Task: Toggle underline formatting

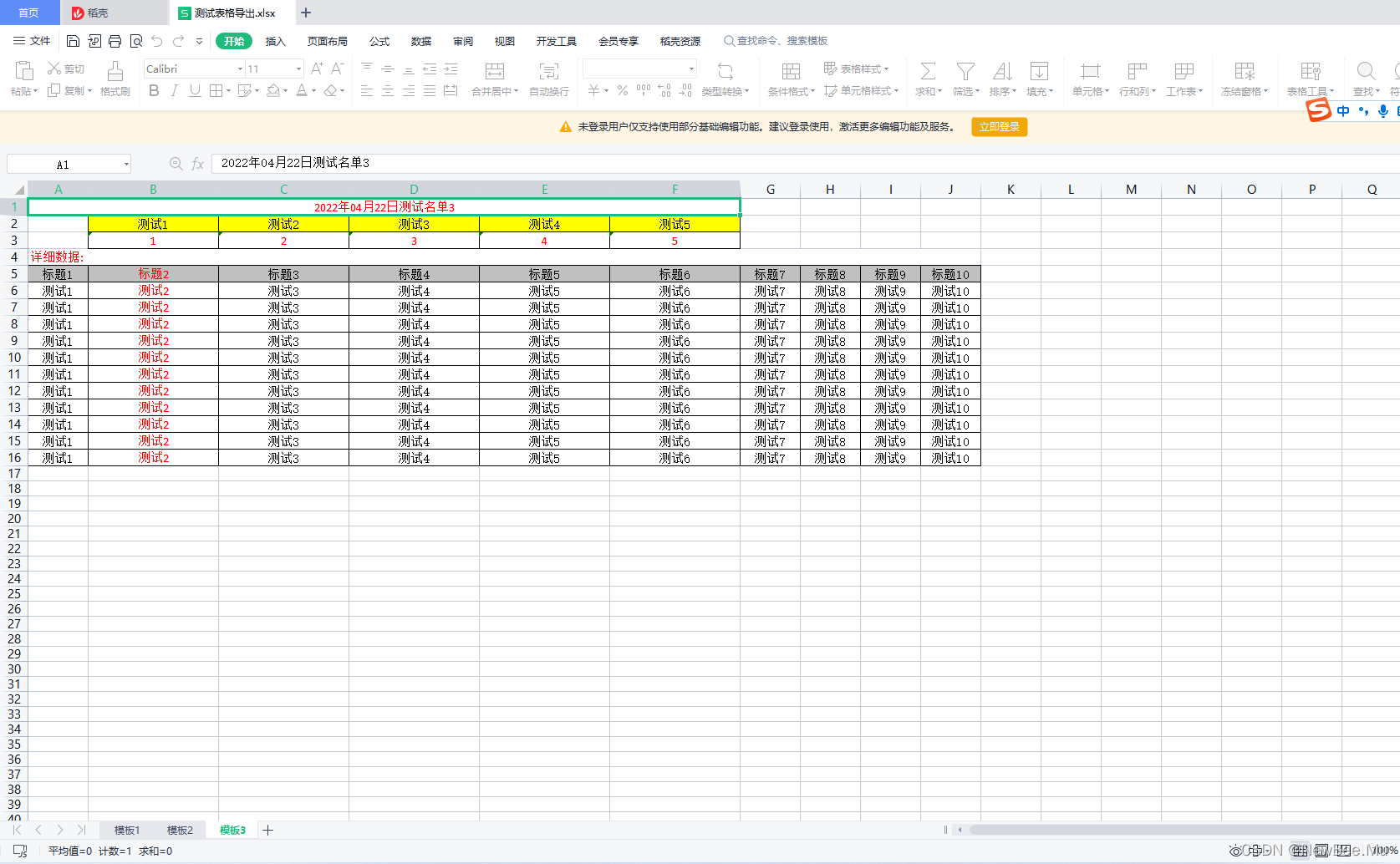Action: (x=194, y=91)
